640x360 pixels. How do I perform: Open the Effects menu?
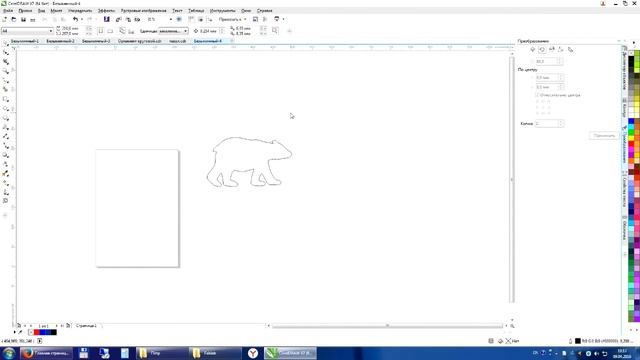[106, 11]
